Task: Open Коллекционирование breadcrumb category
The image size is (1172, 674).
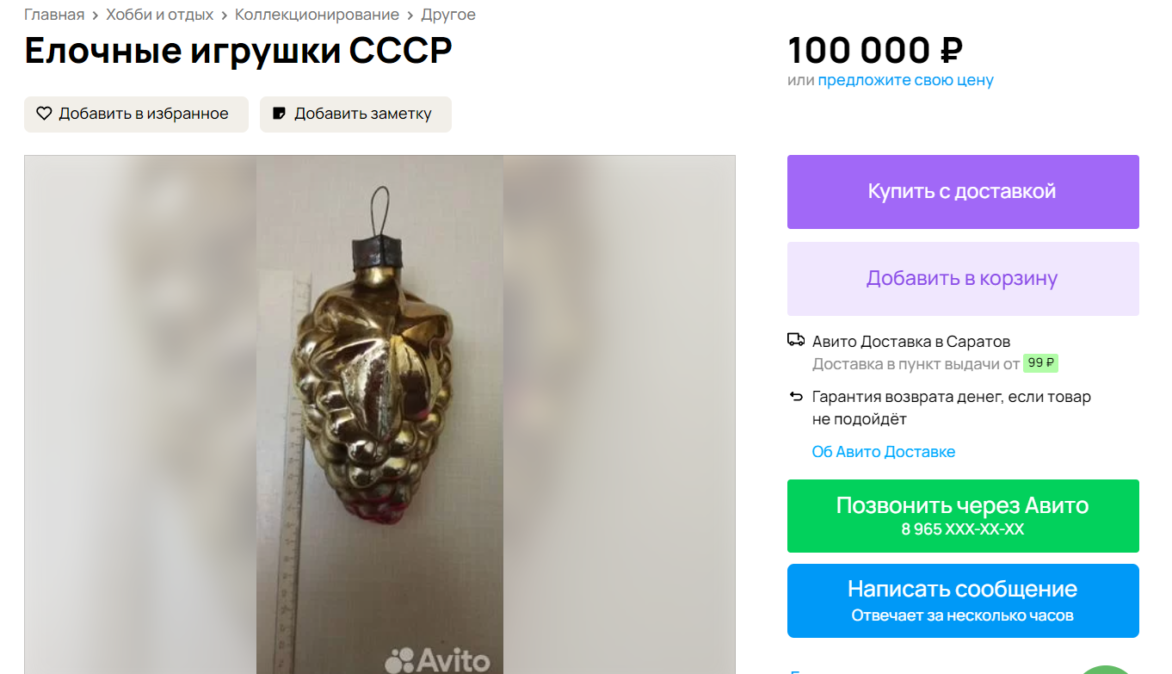Action: pyautogui.click(x=317, y=15)
